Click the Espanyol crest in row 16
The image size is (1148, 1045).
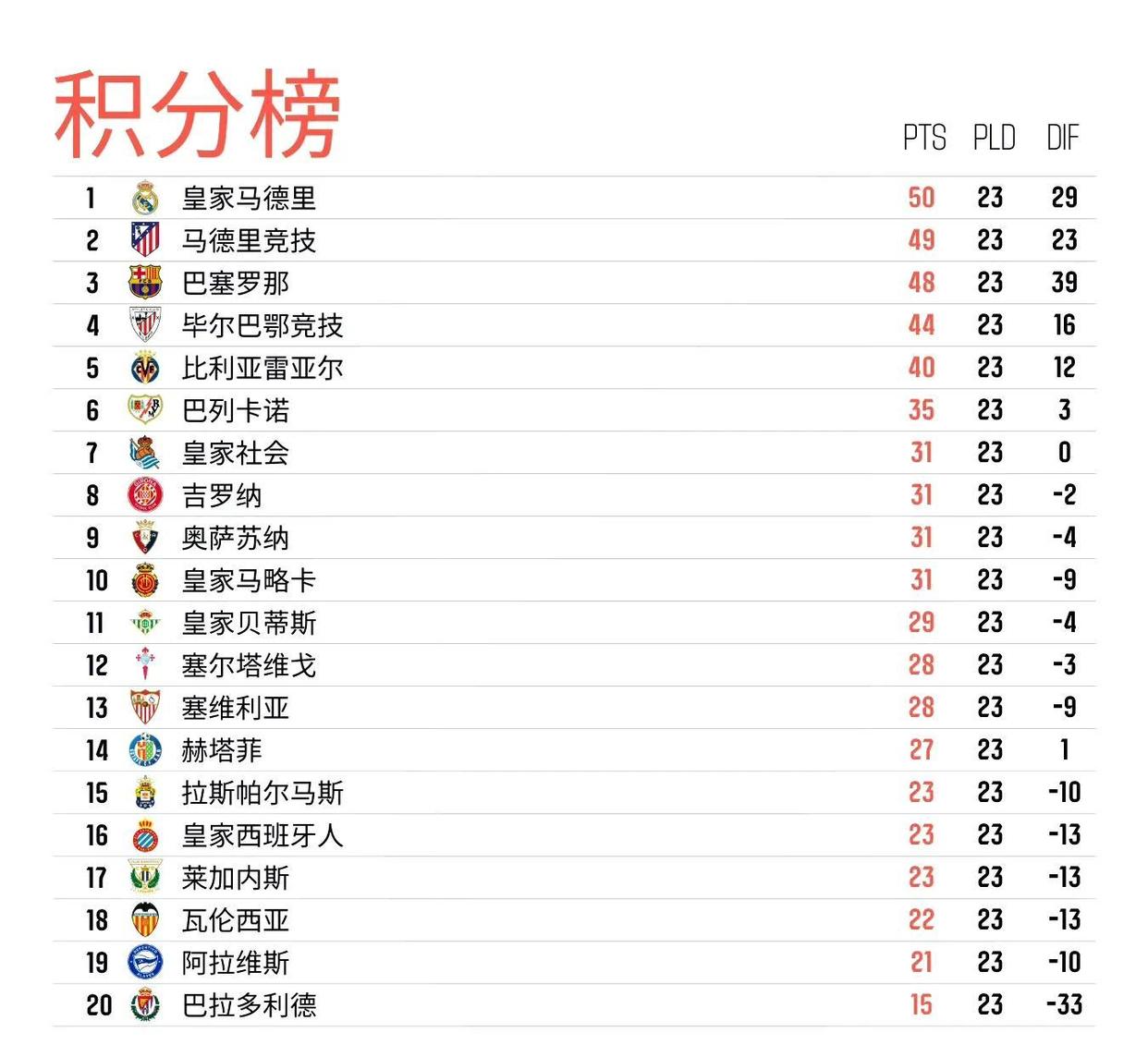pos(145,835)
